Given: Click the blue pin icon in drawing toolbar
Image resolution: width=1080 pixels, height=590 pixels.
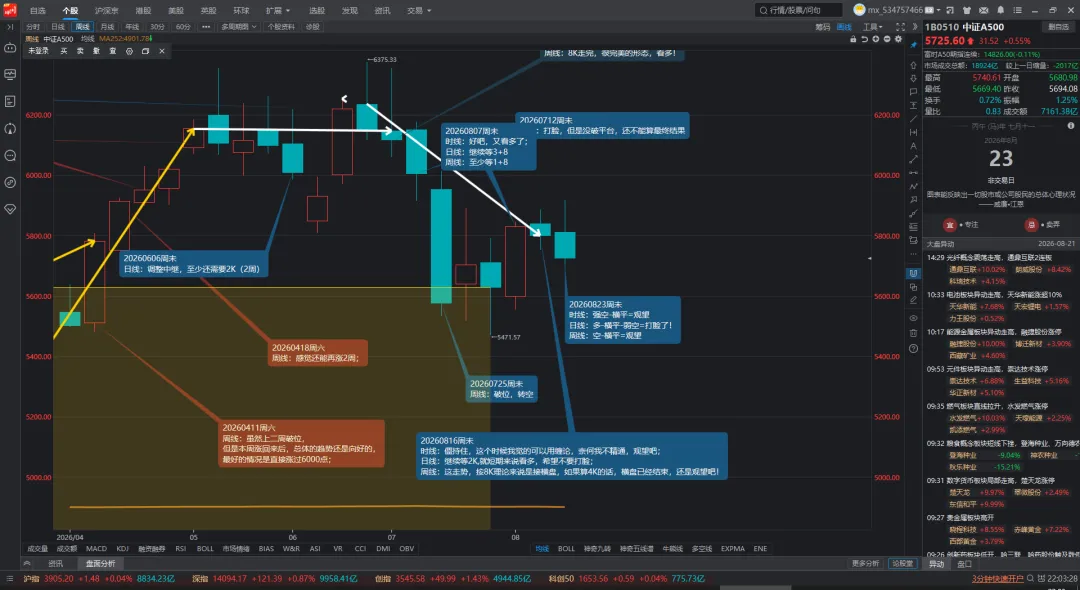Looking at the screenshot, I should 913,45.
